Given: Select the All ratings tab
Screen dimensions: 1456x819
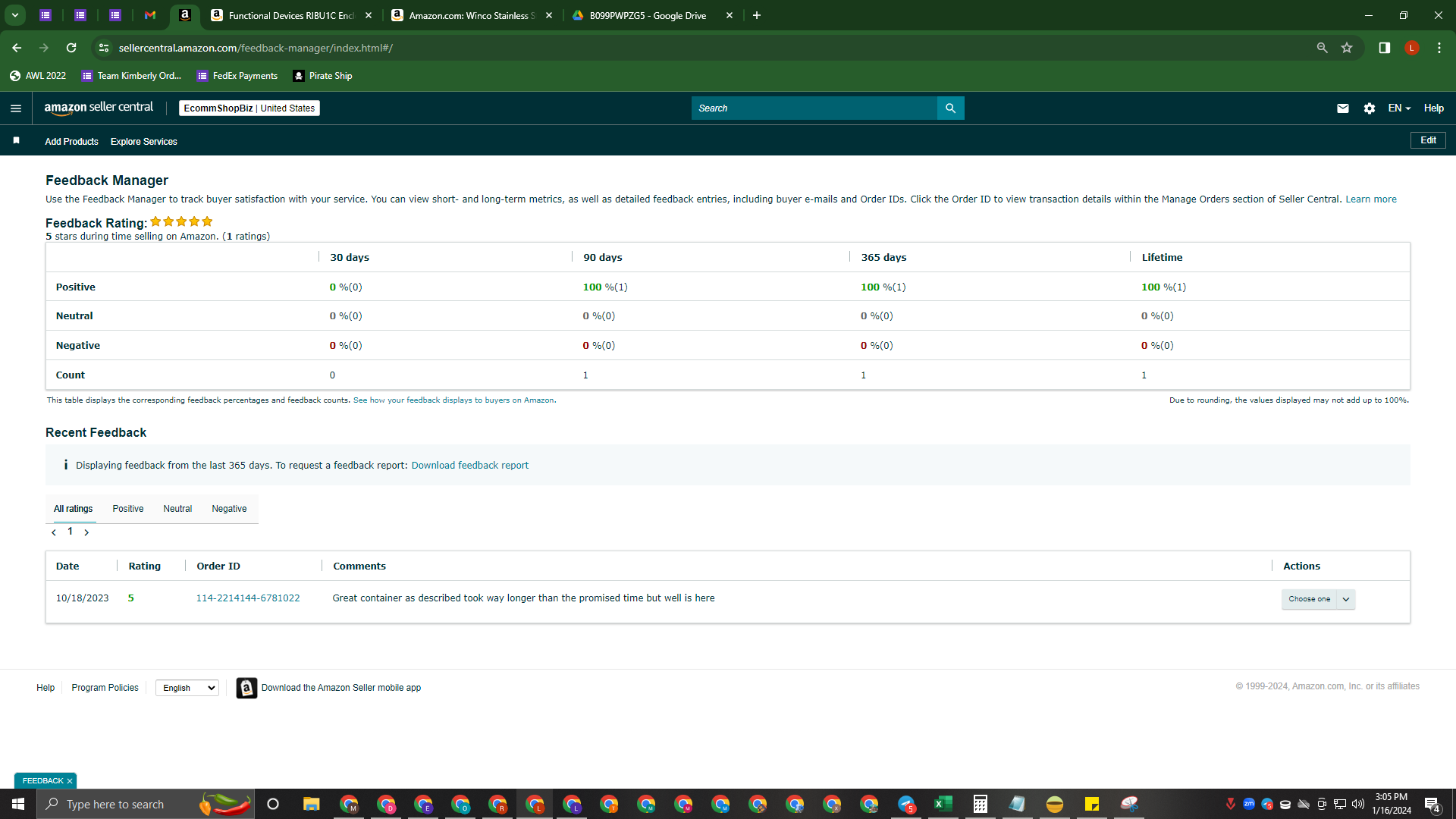Looking at the screenshot, I should click(x=73, y=509).
